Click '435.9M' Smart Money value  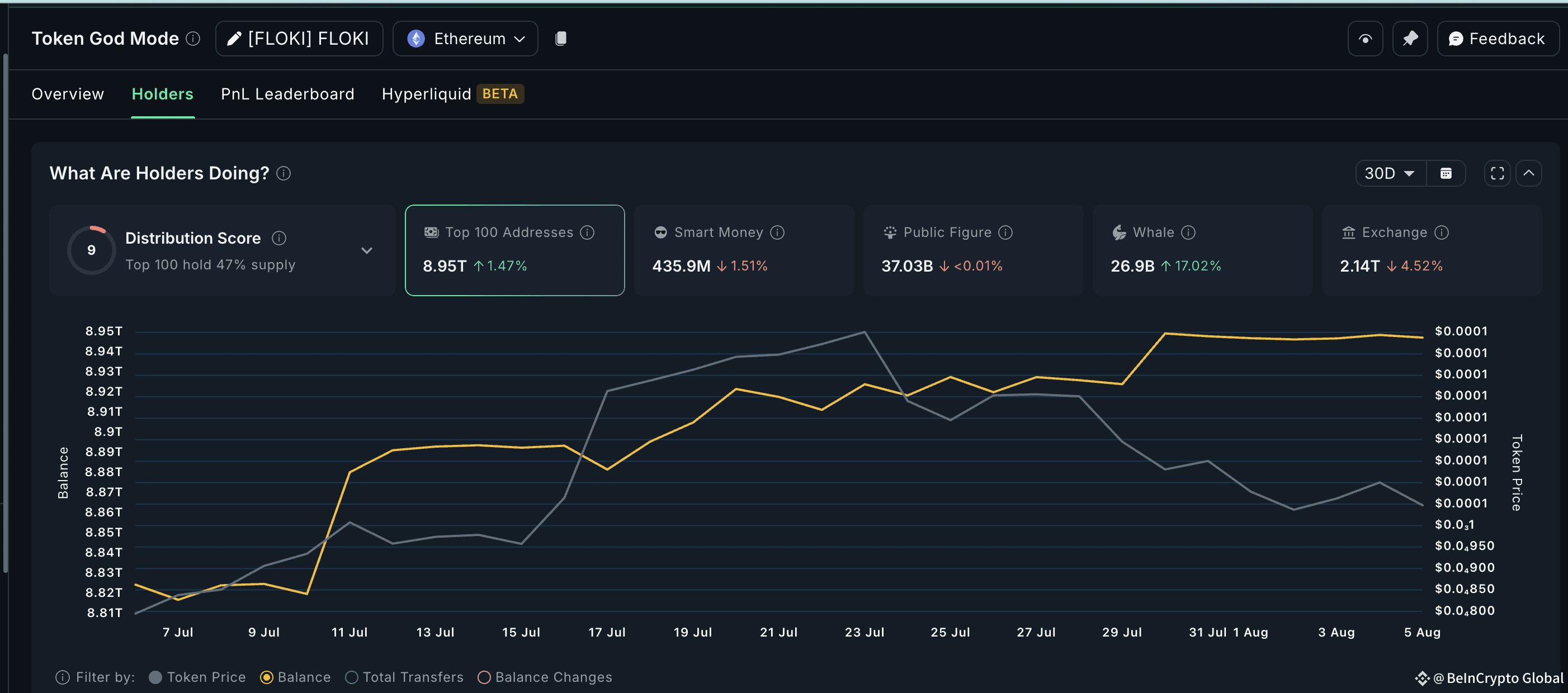pos(681,266)
